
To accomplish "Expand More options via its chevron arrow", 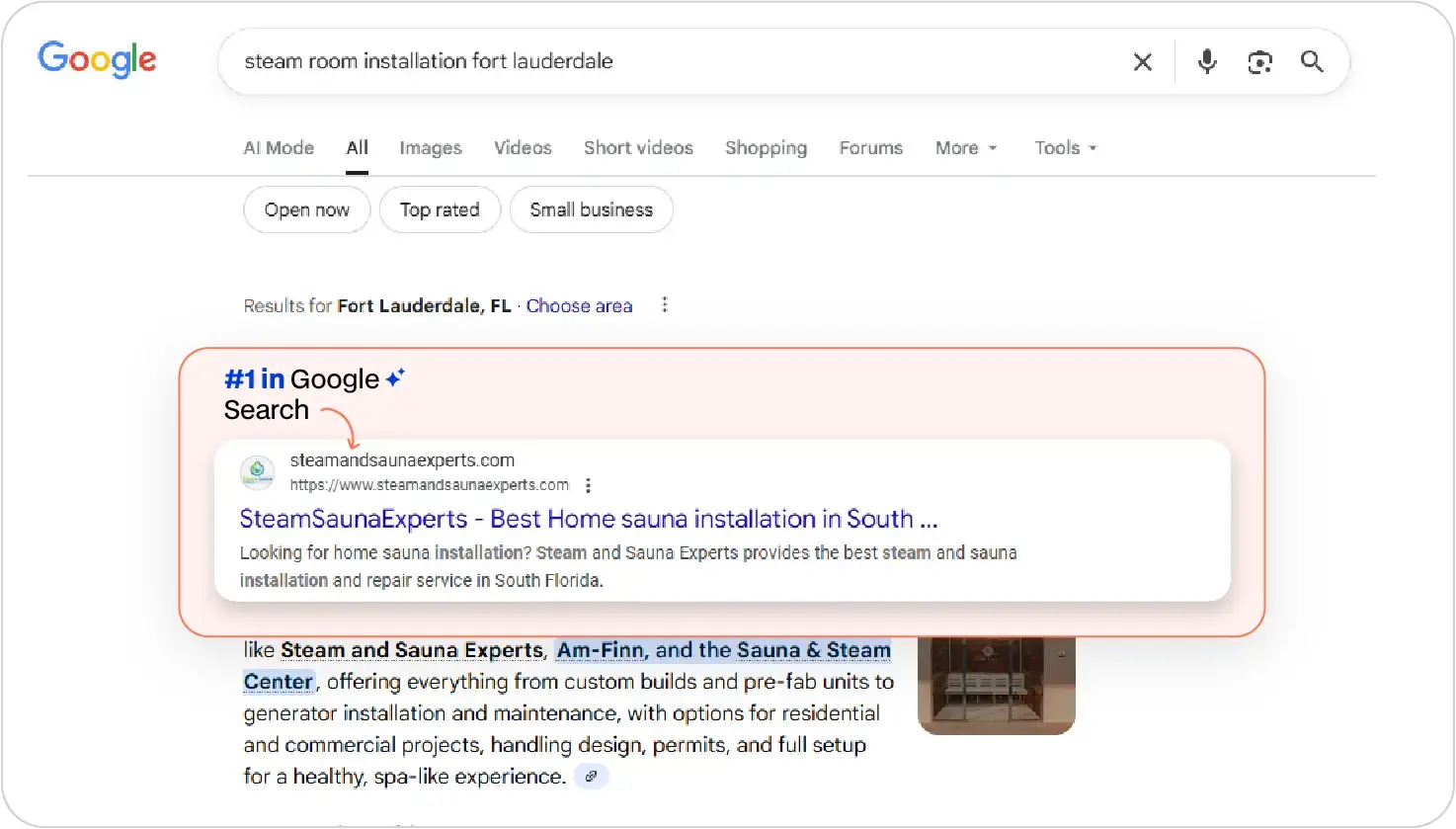I will pyautogui.click(x=993, y=148).
